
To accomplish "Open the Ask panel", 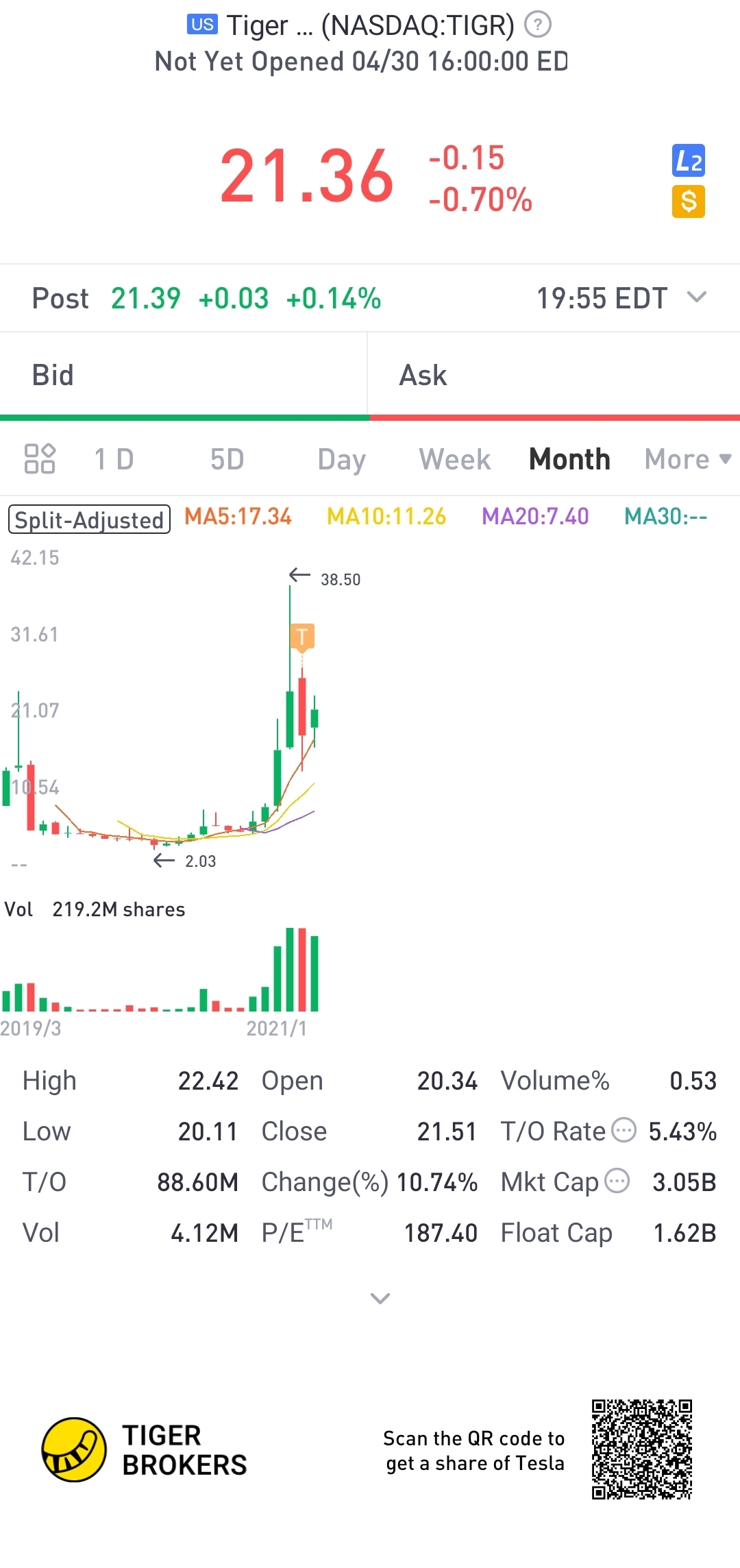I will pyautogui.click(x=554, y=375).
